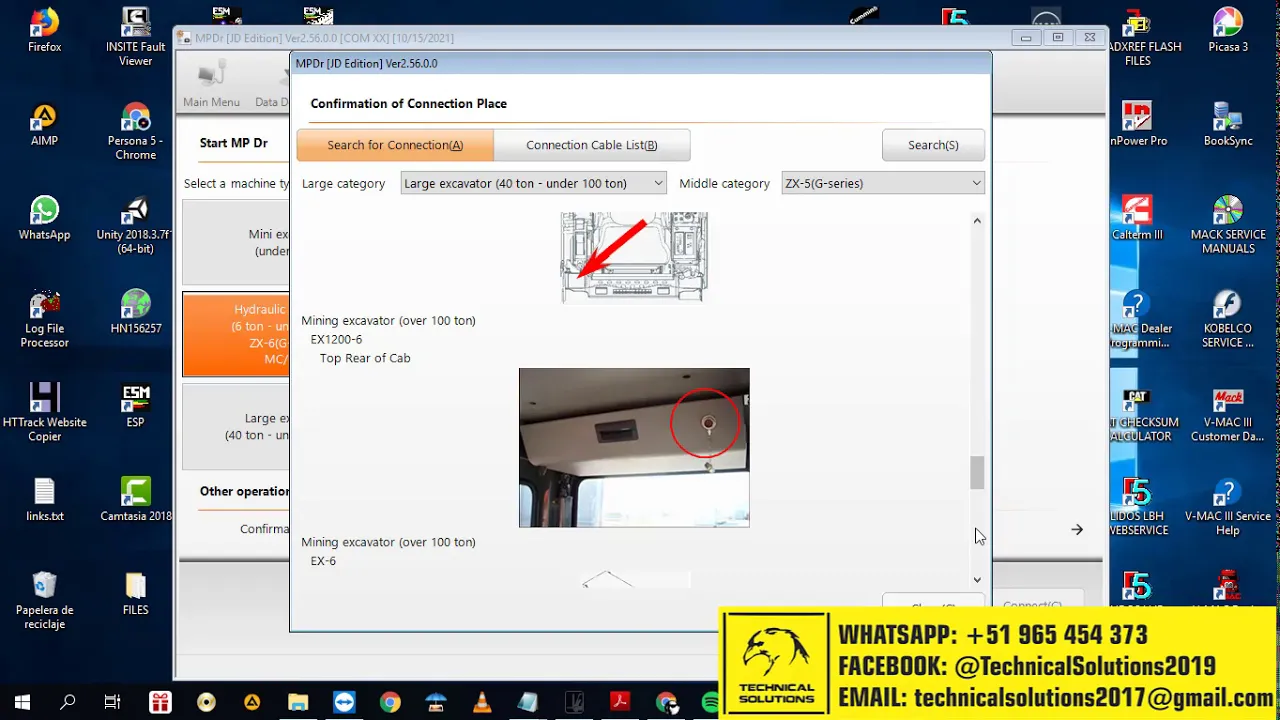
Task: Open KOBELCO SERVICE desktop icon
Action: pyautogui.click(x=1228, y=319)
